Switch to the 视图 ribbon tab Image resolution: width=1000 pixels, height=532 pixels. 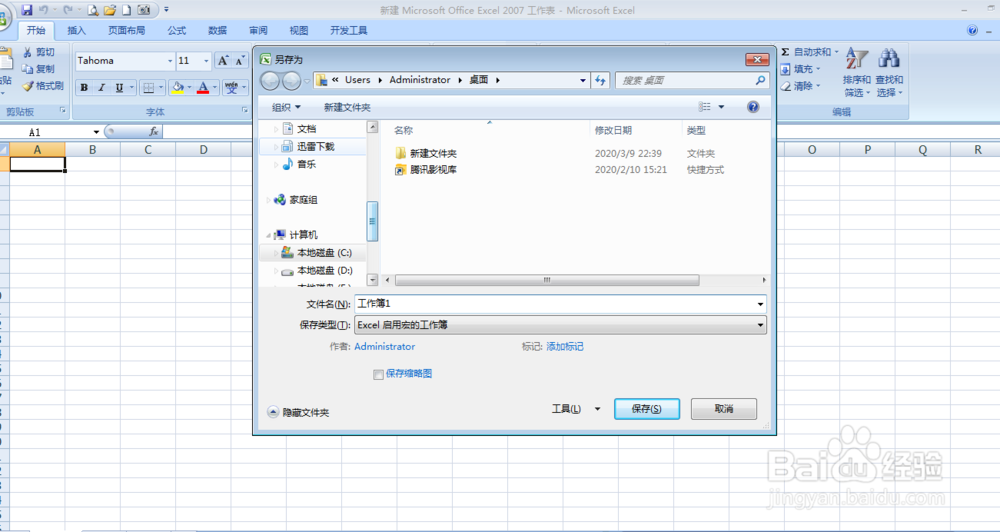[x=298, y=31]
